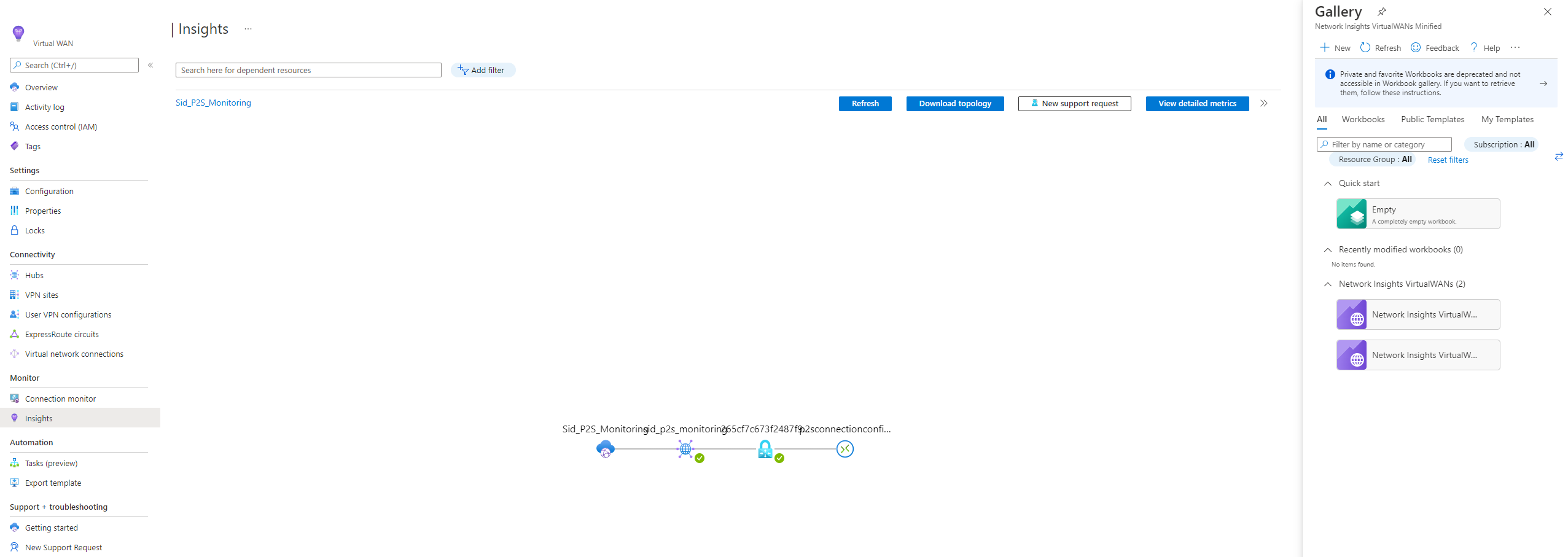Screen dimensions: 1568x557
Task: Open the first Network Insights VirtualW... template
Action: (1418, 314)
